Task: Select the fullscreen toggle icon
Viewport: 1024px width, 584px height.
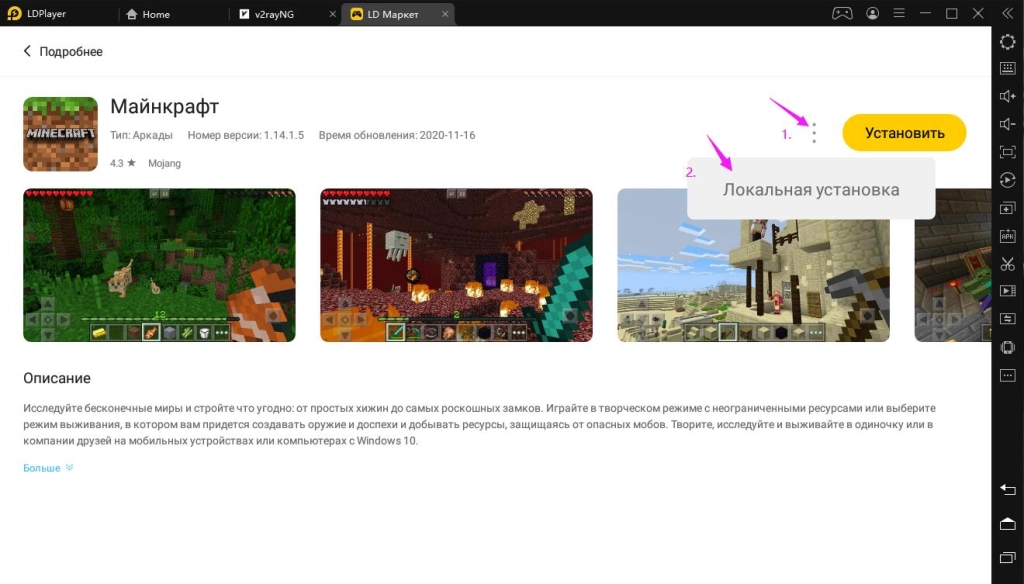Action: (x=1008, y=152)
